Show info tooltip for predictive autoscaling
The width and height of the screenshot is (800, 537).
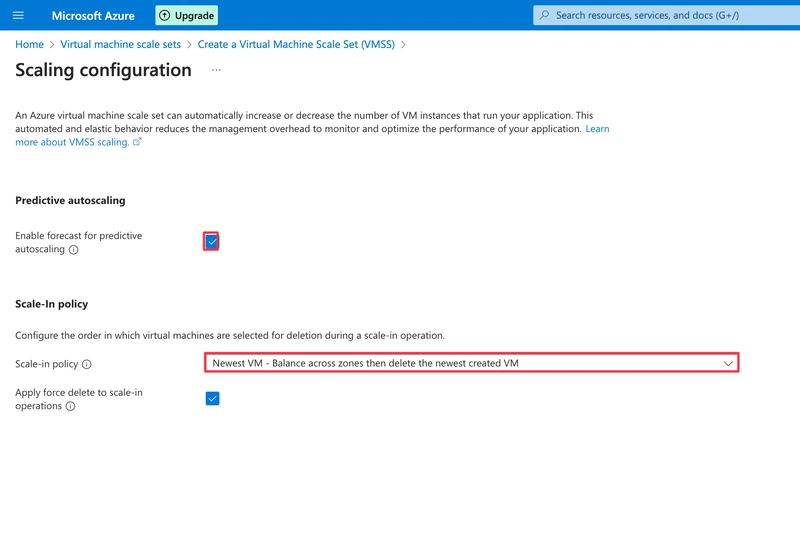coord(73,249)
